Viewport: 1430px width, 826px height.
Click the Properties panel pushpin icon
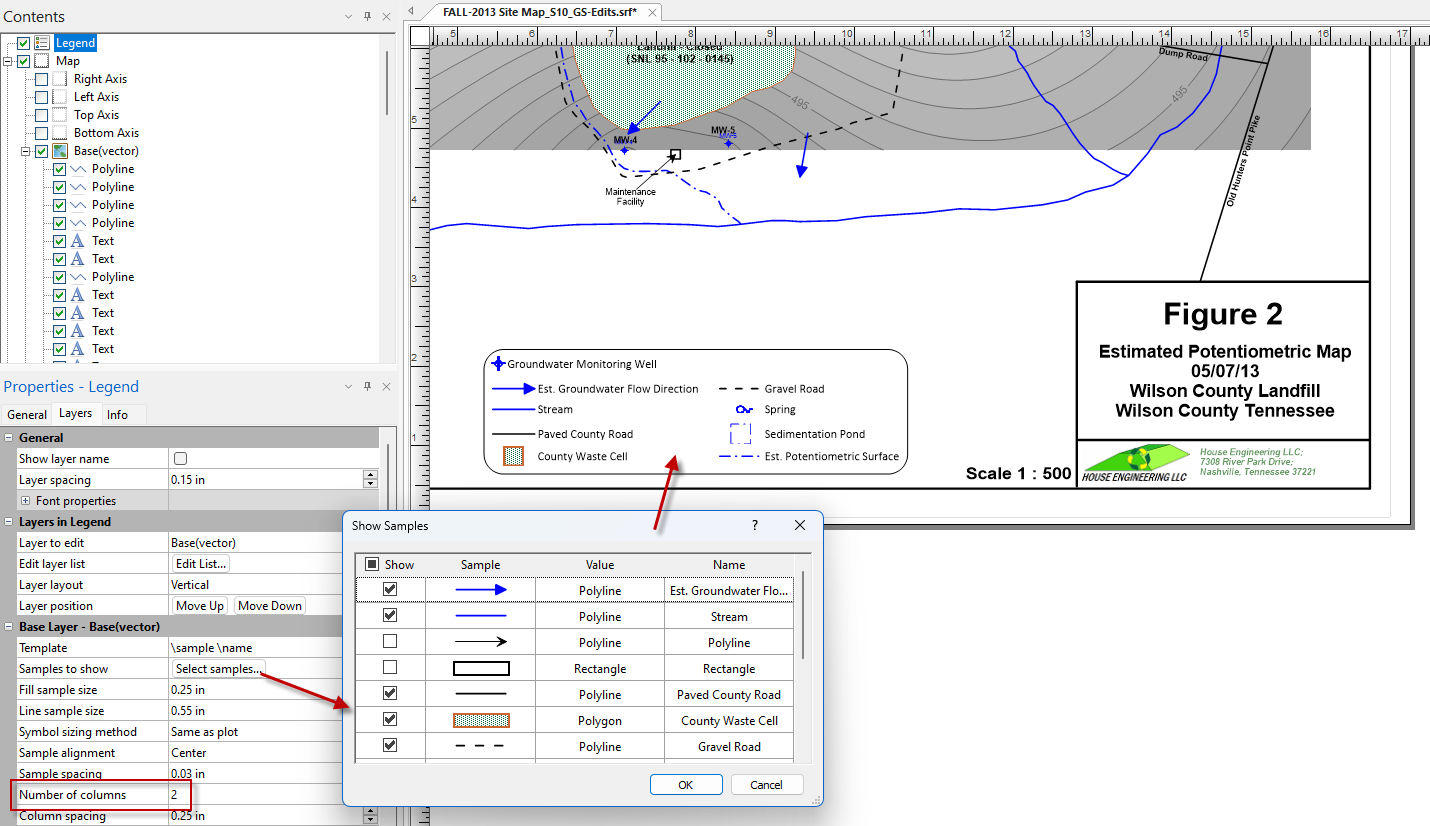[x=367, y=387]
